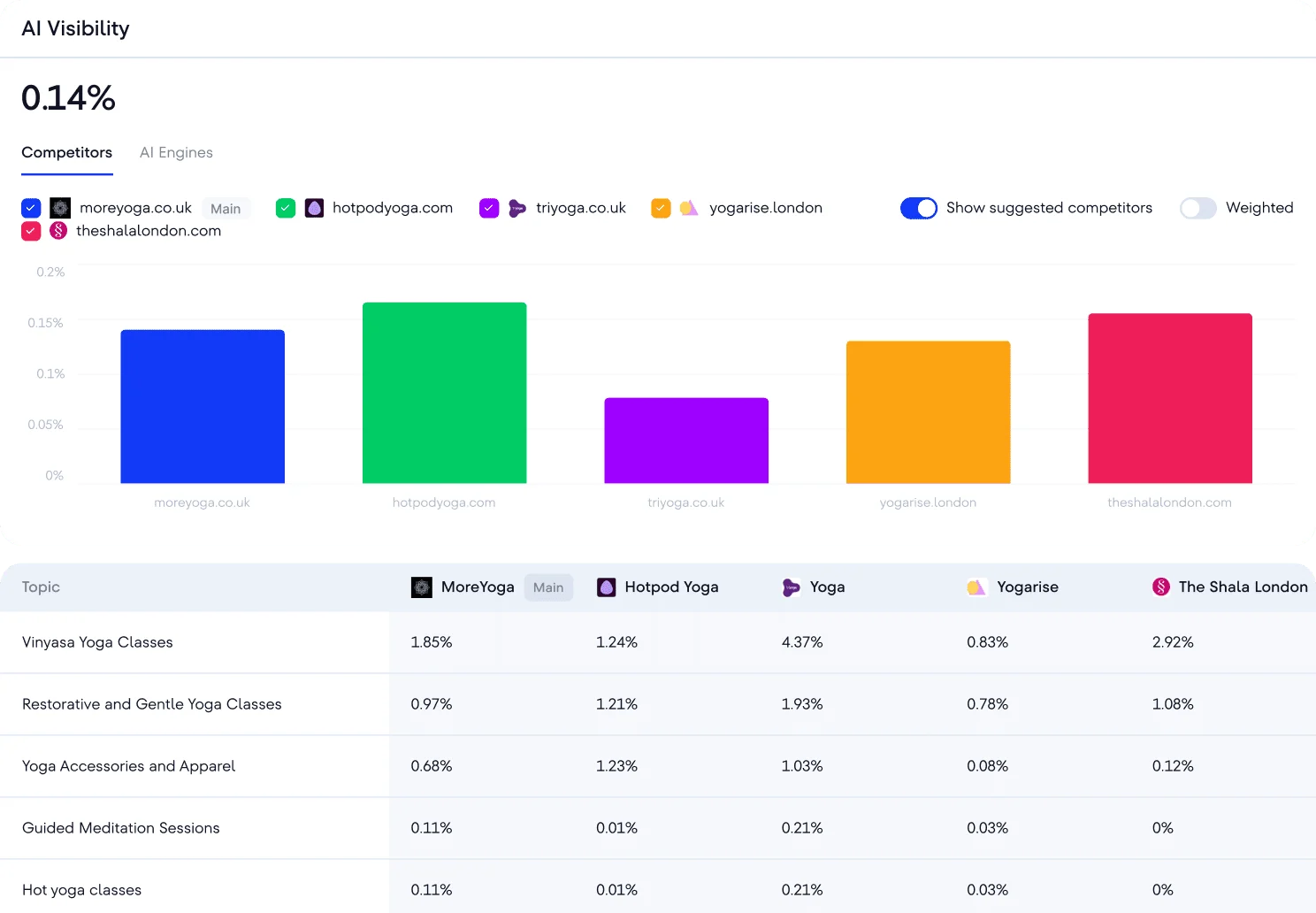Click the 0.68% value in Accessories row
Screen dimensions: 1316x913
[432, 766]
